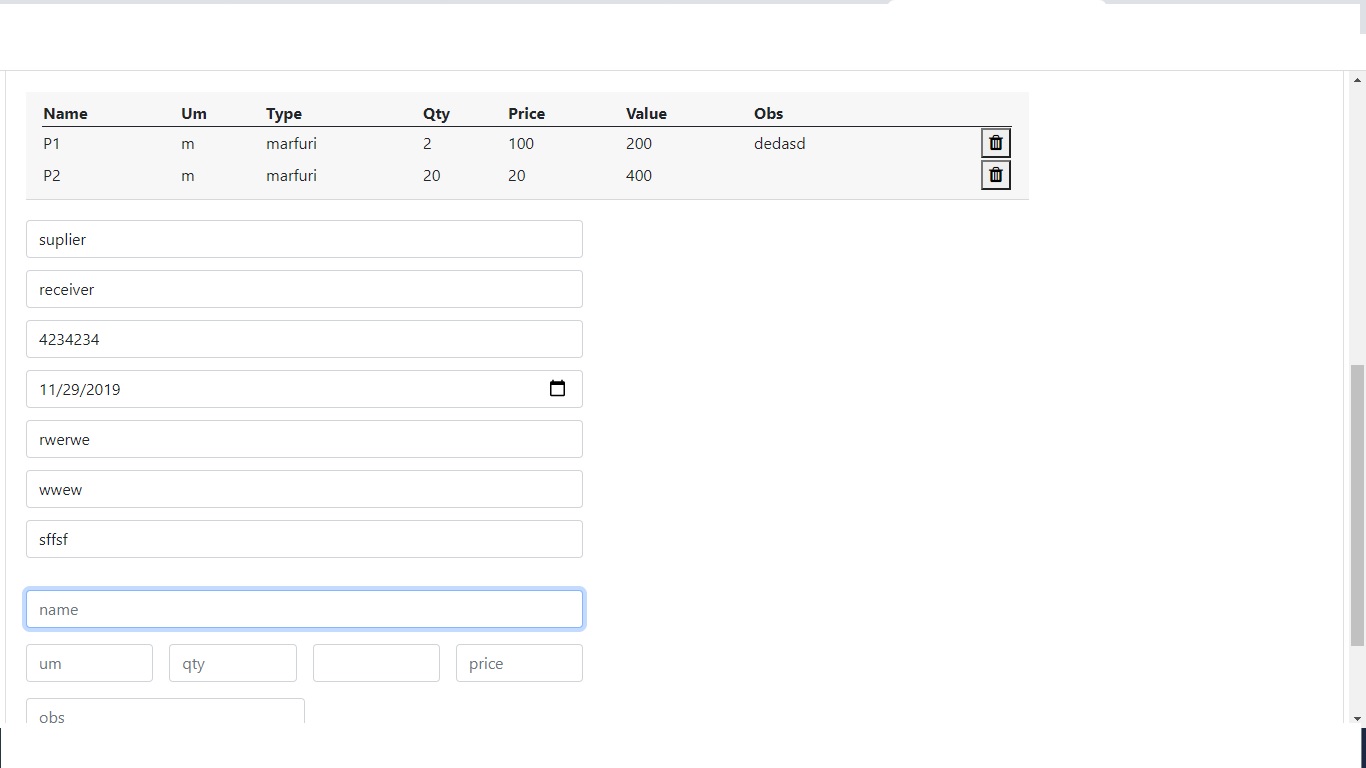Delete the P2 product row
Screen dimensions: 1366x768
995,174
